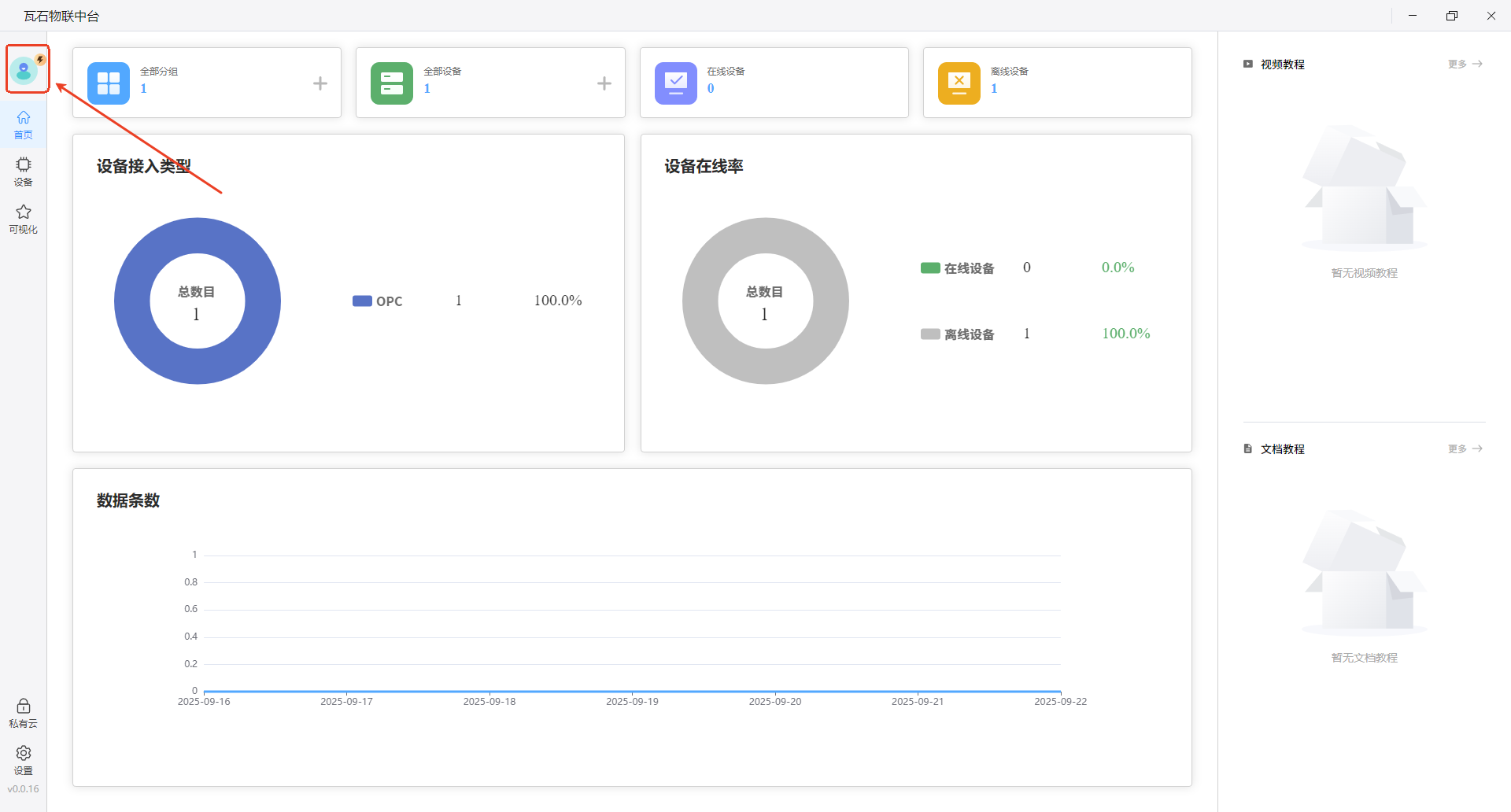
Task: Click the blue 设备接入类型 donut ring
Action: pos(134,301)
